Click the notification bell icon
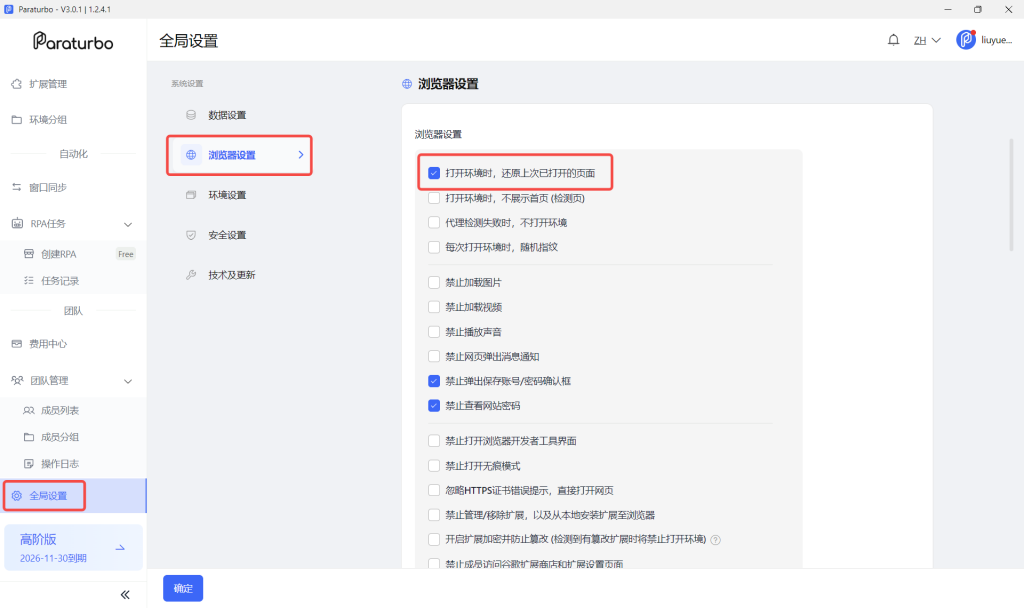 point(893,40)
